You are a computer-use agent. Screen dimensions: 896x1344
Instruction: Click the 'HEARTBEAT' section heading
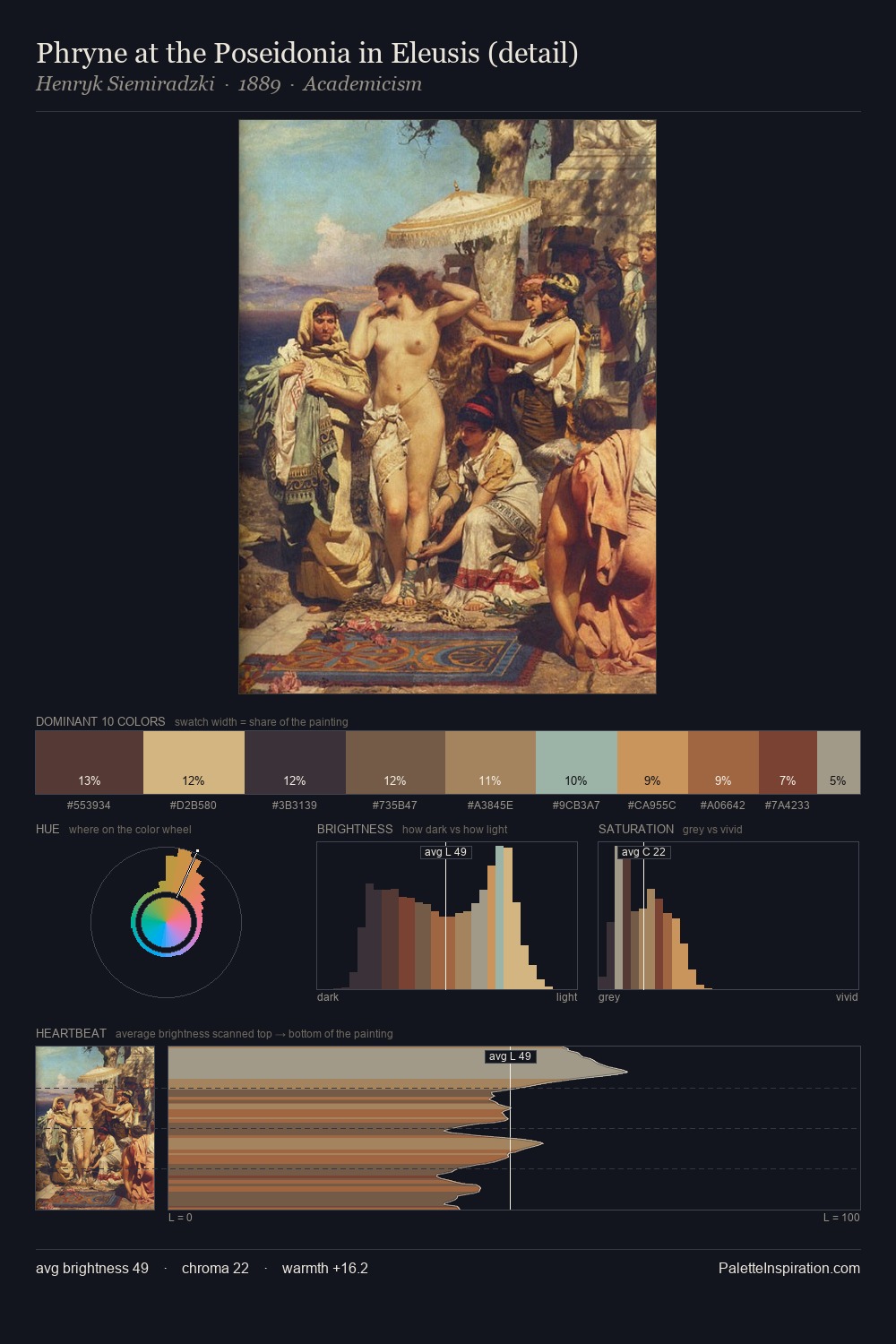[x=71, y=1033]
